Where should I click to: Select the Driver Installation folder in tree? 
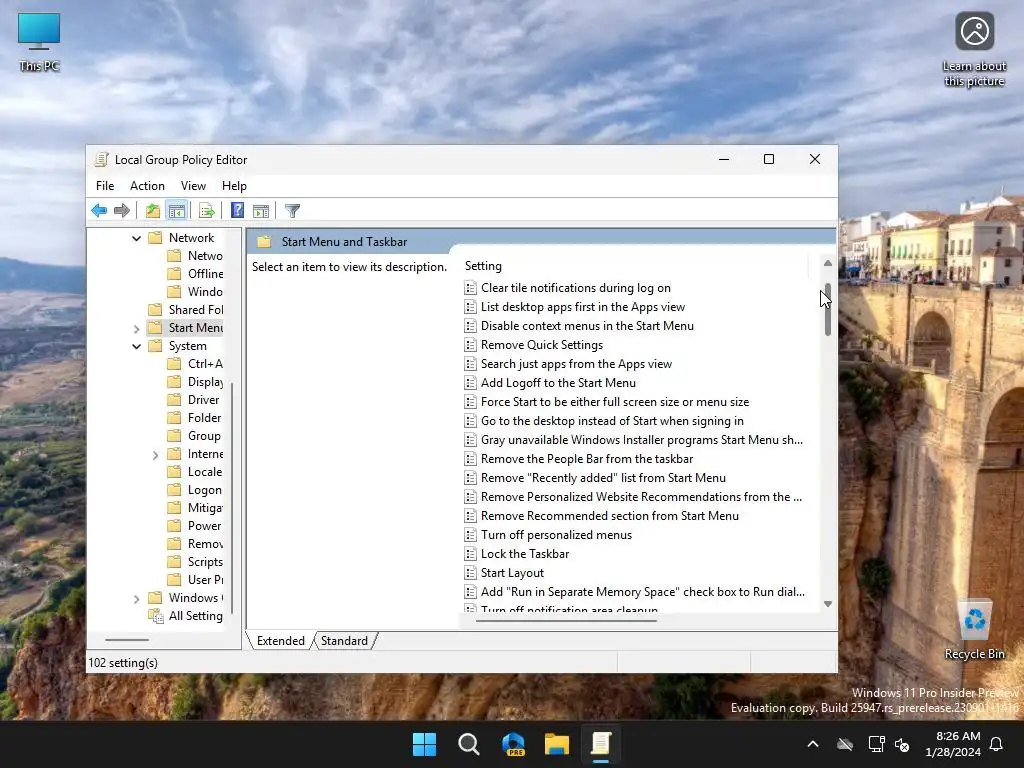(193, 400)
